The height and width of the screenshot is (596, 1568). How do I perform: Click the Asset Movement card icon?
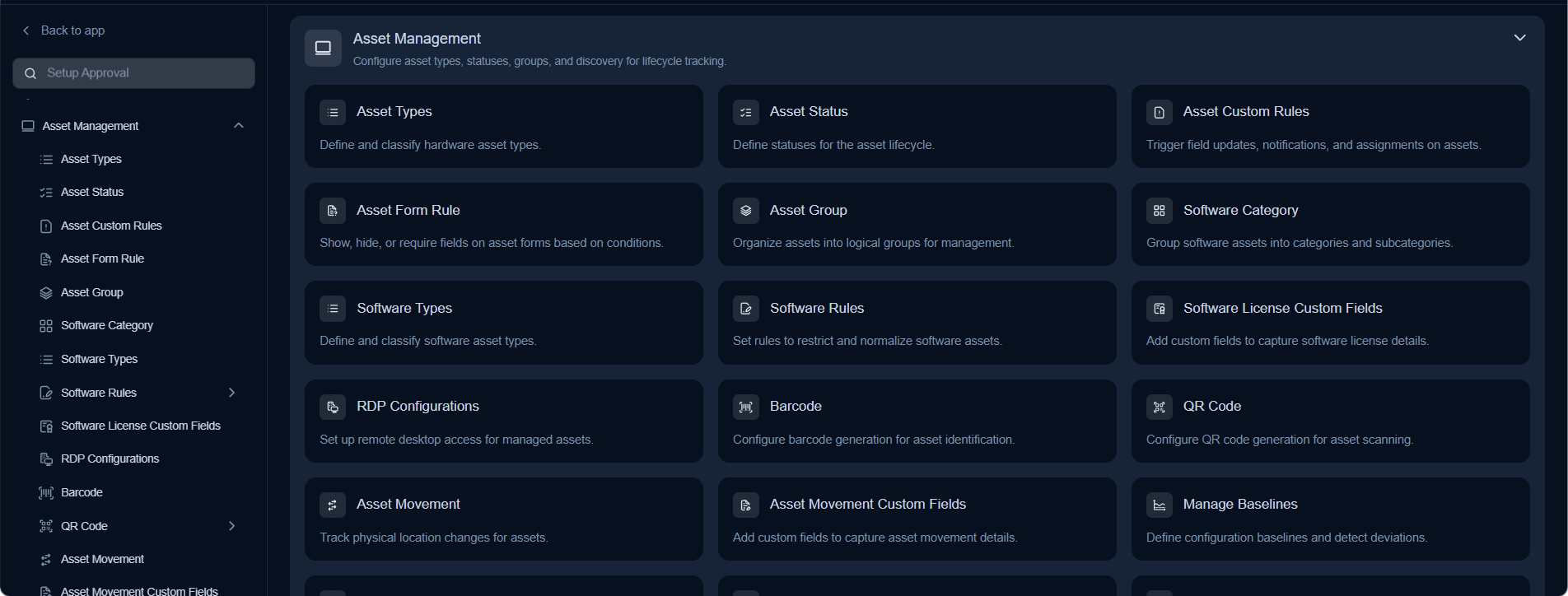(333, 505)
